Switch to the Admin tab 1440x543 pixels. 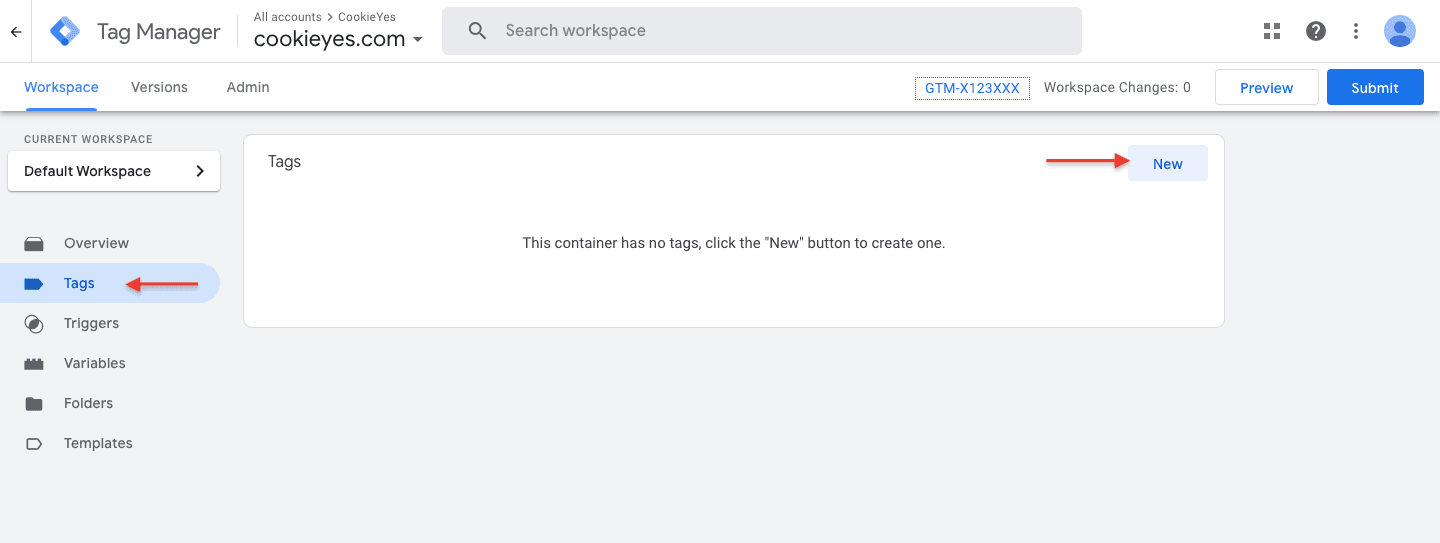point(248,87)
